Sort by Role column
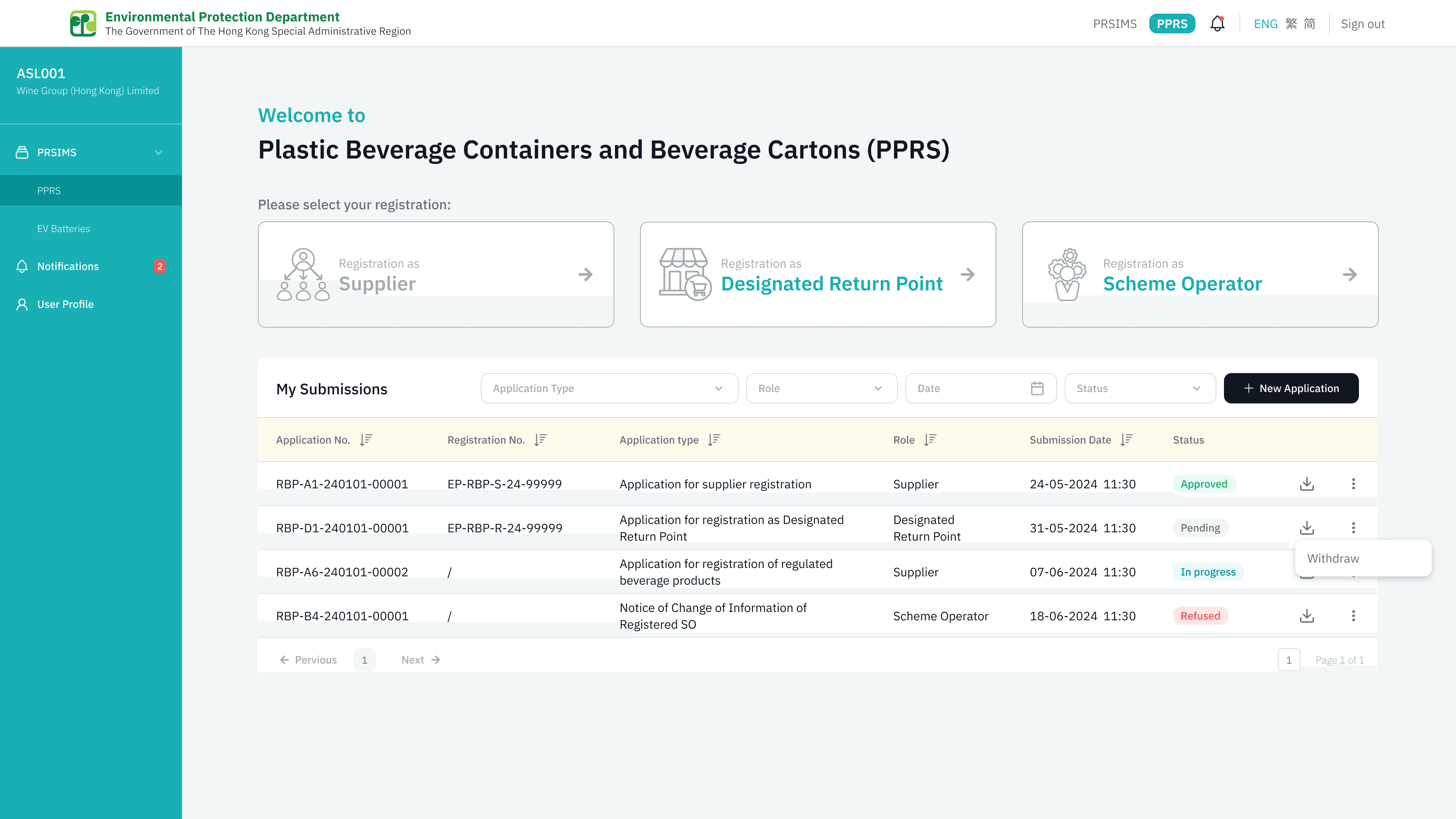 [x=930, y=440]
